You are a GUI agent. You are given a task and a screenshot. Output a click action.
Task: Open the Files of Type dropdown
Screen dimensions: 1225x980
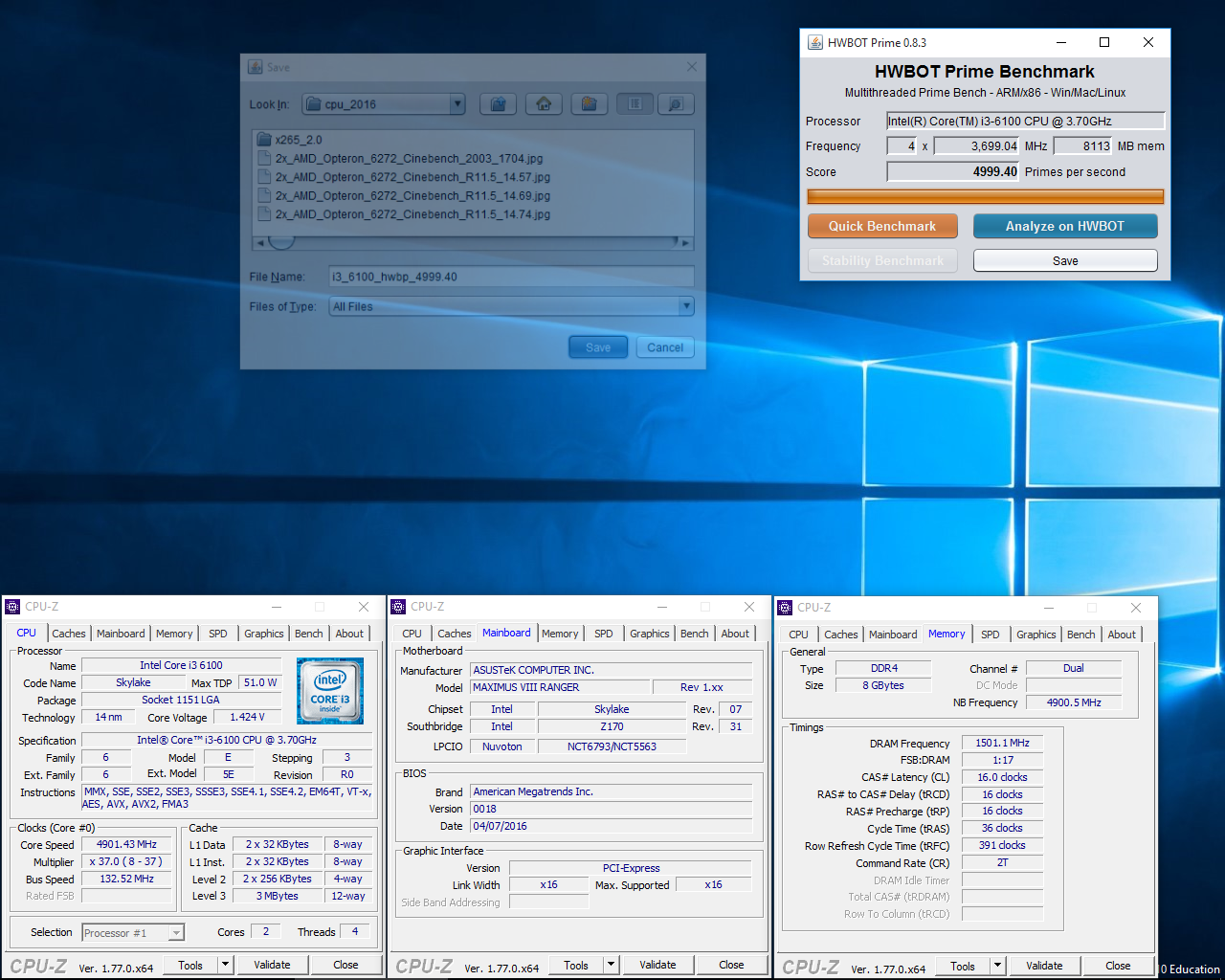[x=686, y=306]
